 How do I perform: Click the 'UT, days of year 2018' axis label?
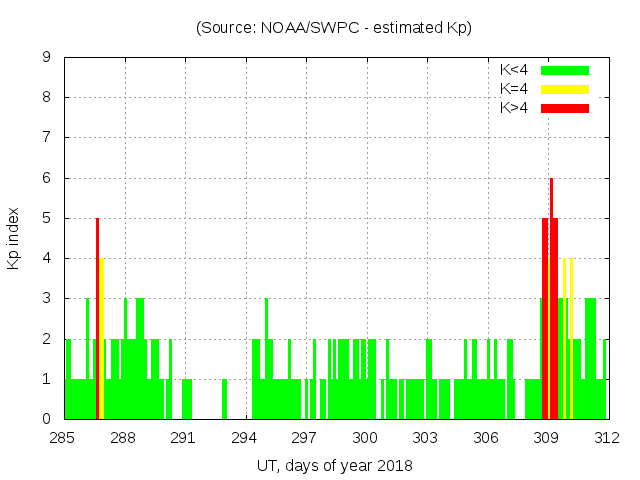334,465
